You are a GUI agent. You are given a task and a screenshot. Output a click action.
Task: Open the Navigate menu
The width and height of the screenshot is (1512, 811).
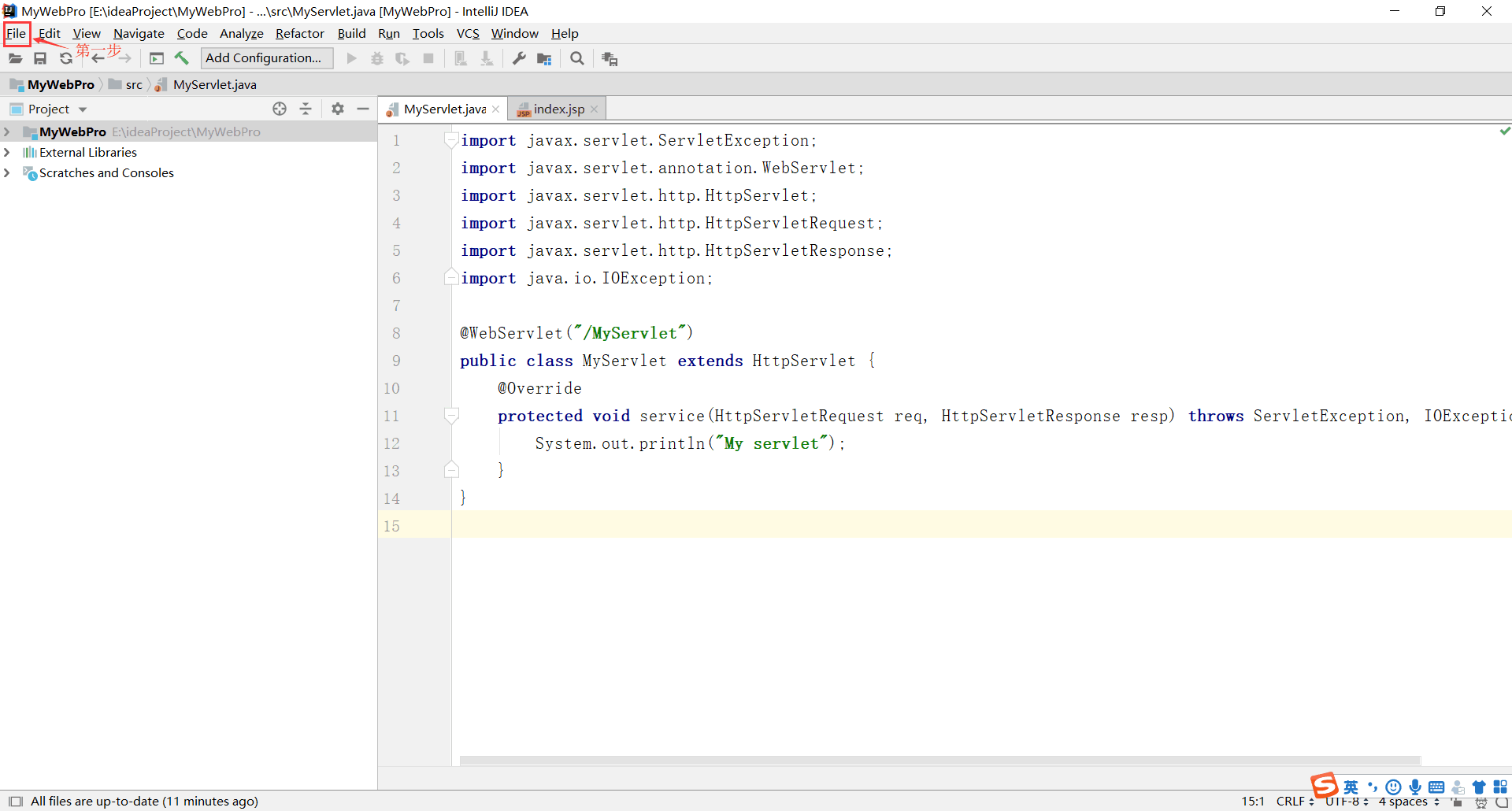pos(139,34)
